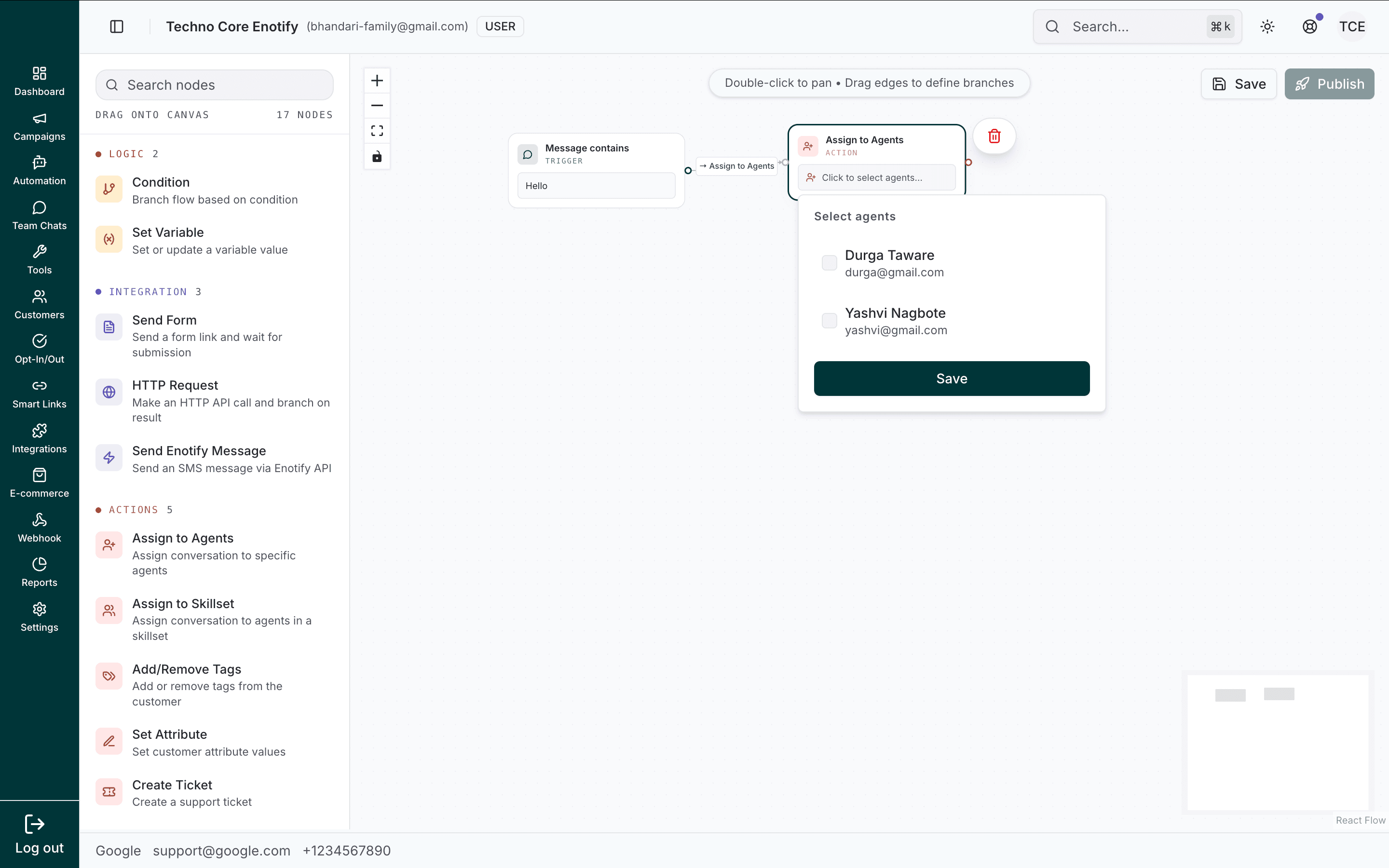This screenshot has height=868, width=1389.
Task: Open the Webhook page
Action: [39, 527]
